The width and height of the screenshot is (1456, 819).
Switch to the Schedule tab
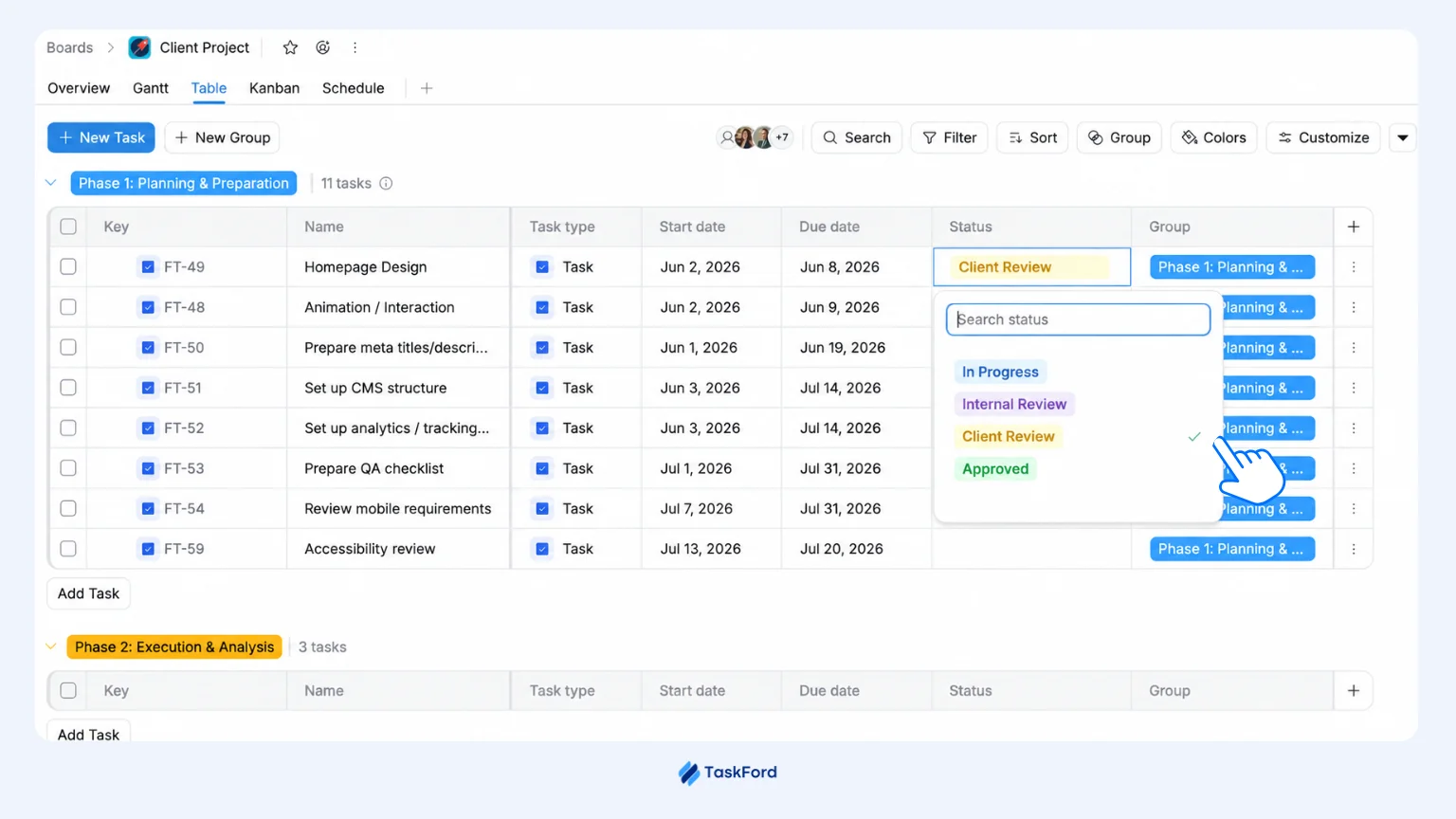tap(353, 88)
